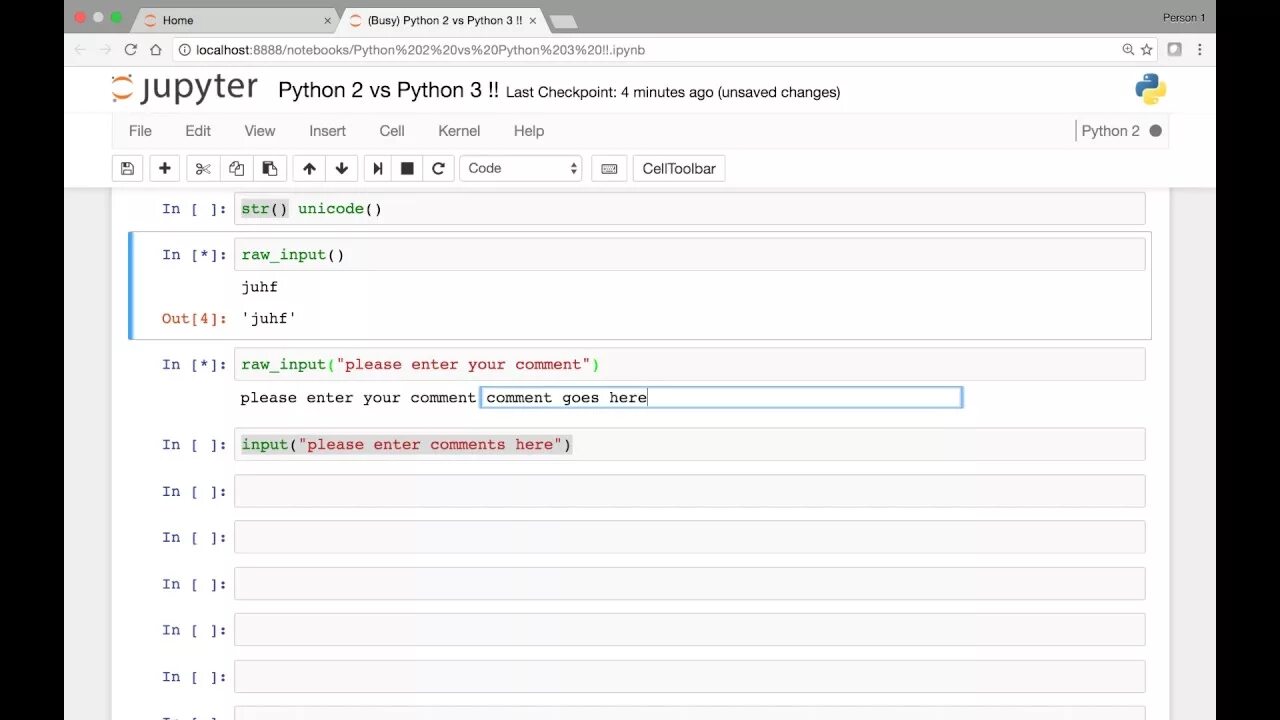Viewport: 1280px width, 720px height.
Task: Open the View menu
Action: point(260,131)
